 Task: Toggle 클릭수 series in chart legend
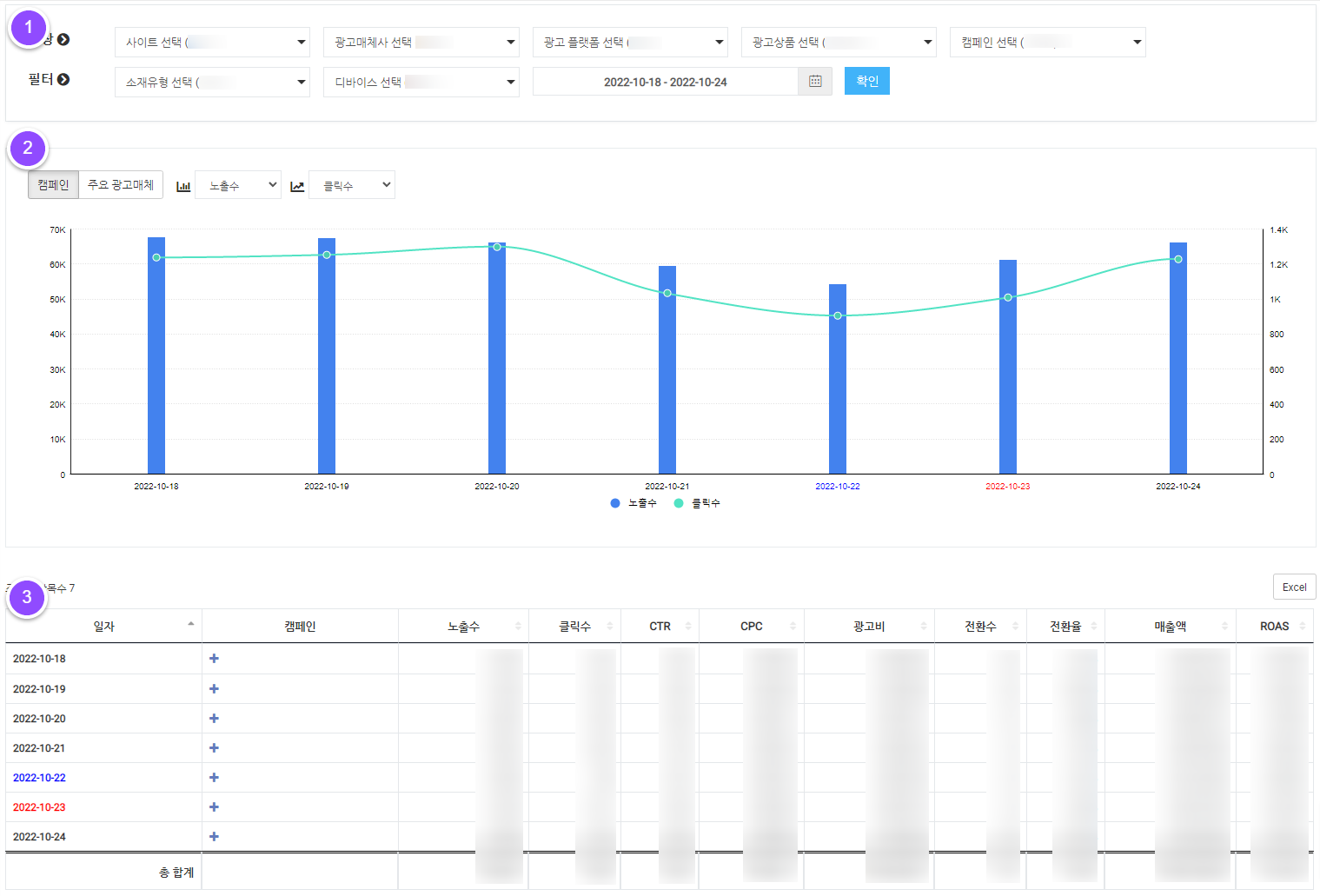point(697,503)
